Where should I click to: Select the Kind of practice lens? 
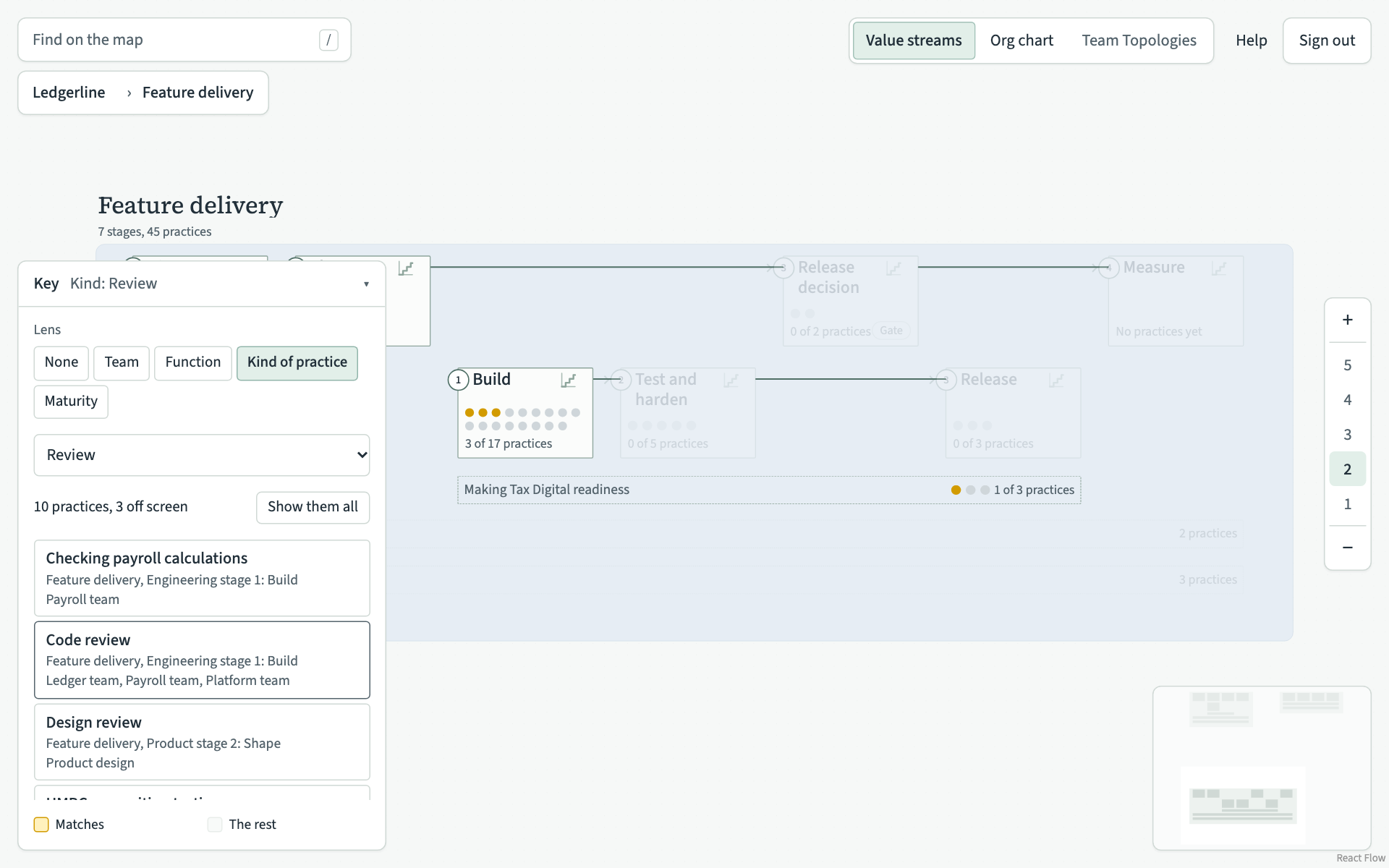297,362
